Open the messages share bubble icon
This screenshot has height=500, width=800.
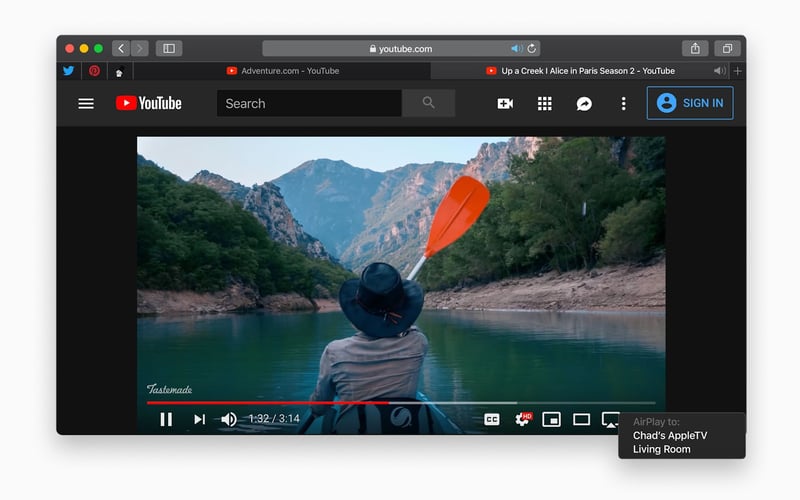point(584,104)
